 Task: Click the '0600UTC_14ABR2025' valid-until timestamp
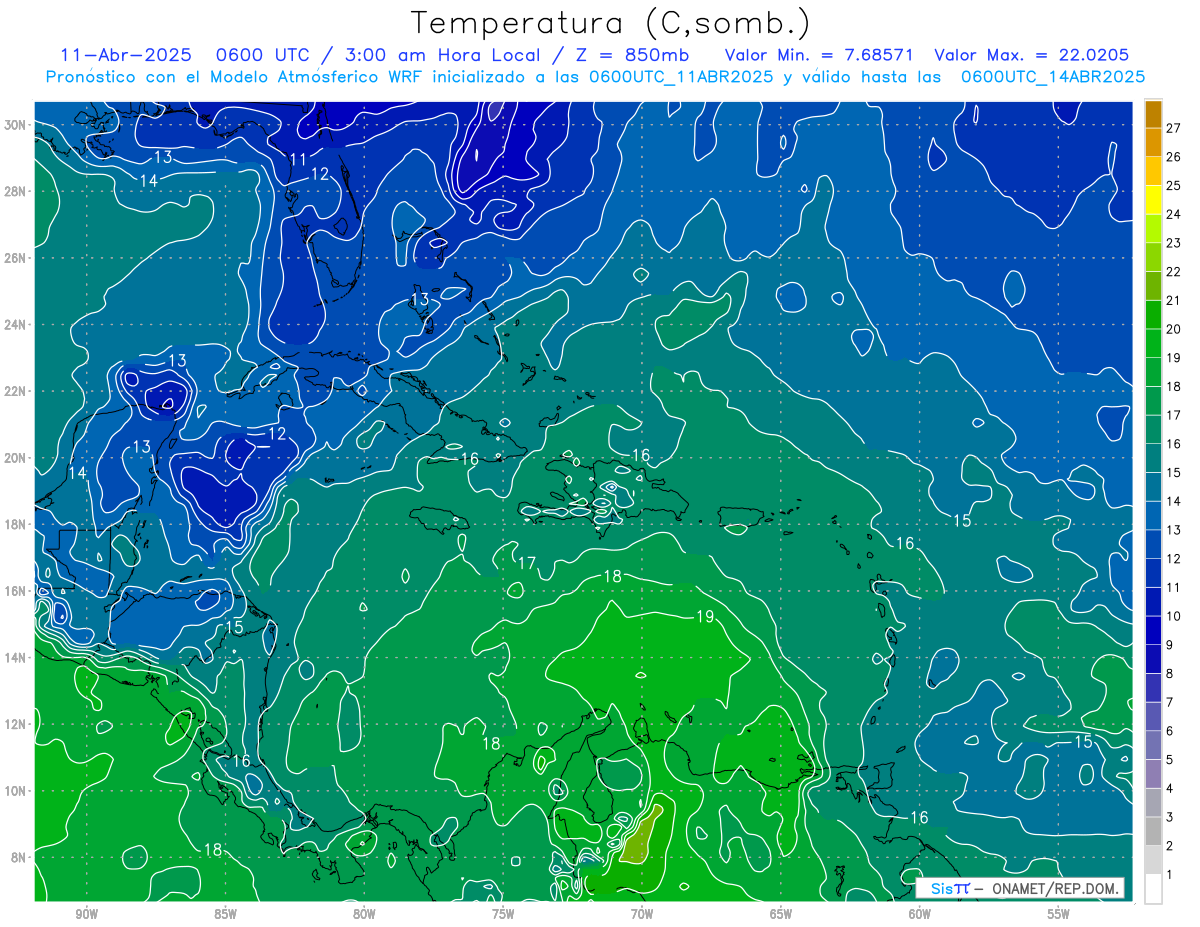1053,77
